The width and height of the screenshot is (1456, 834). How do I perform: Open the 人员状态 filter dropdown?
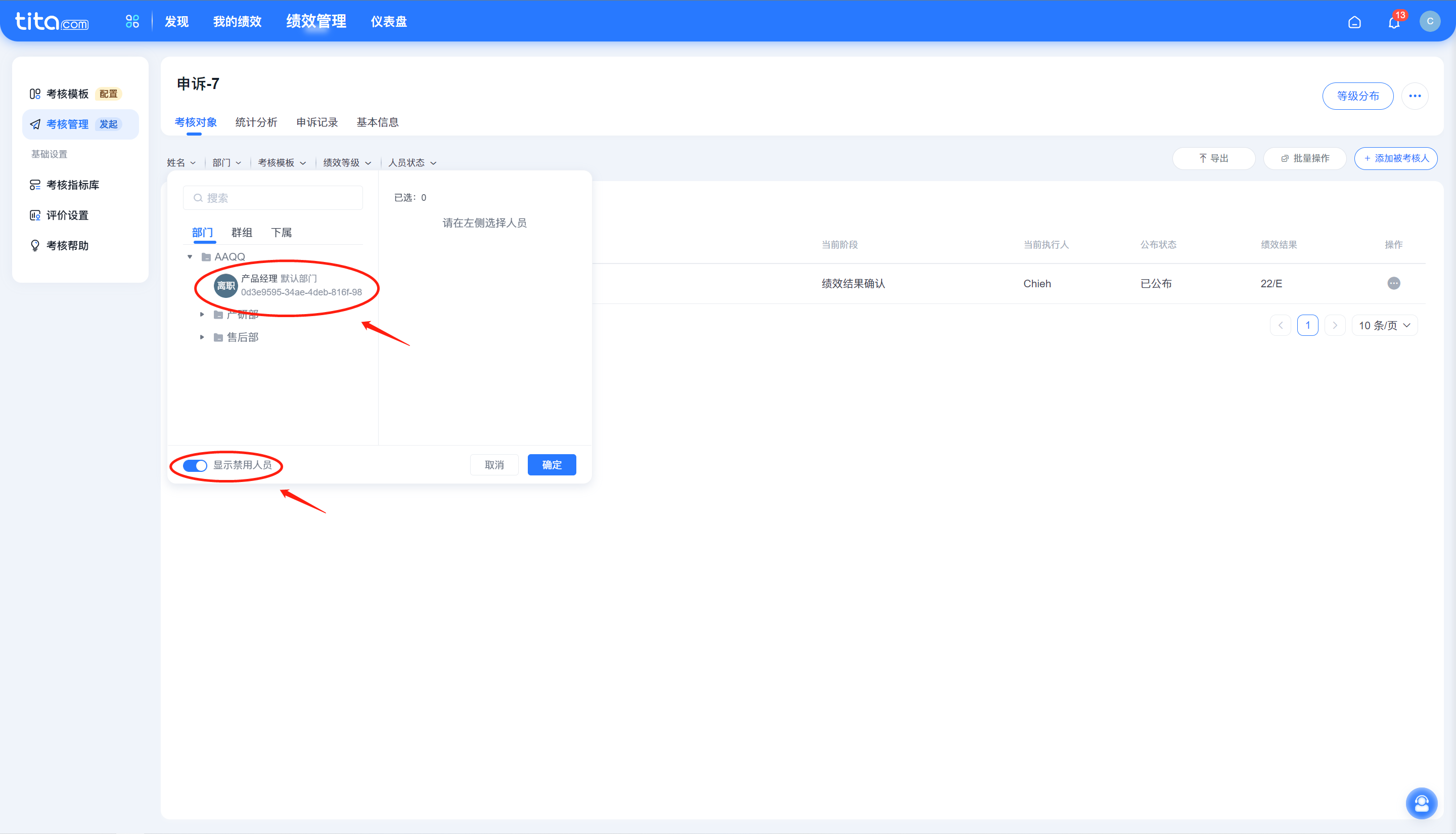point(412,163)
